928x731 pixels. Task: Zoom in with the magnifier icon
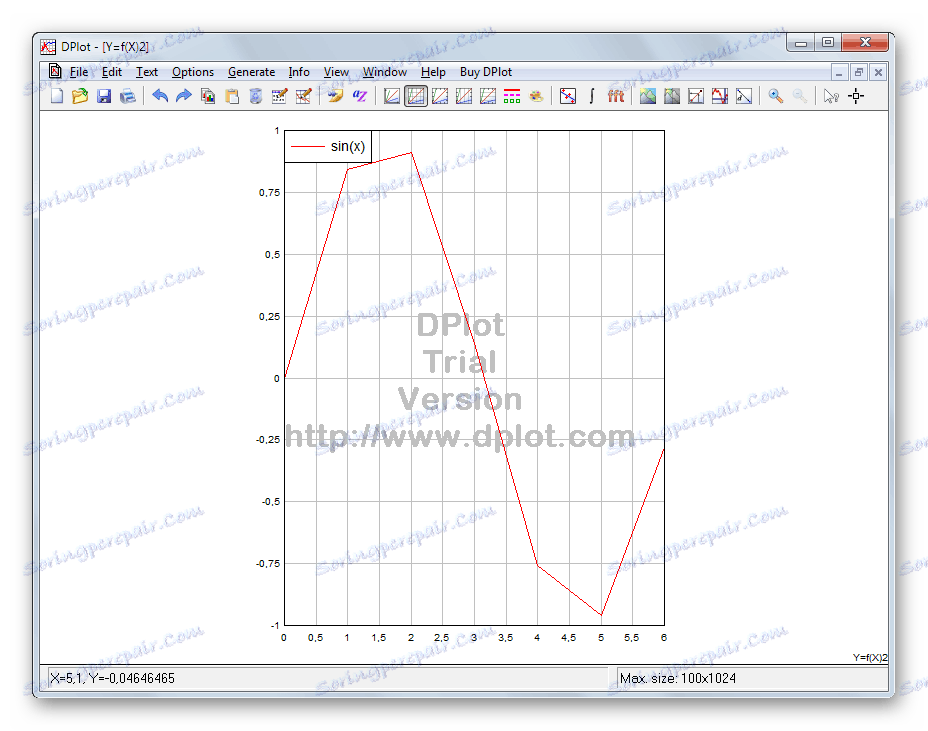(x=775, y=96)
